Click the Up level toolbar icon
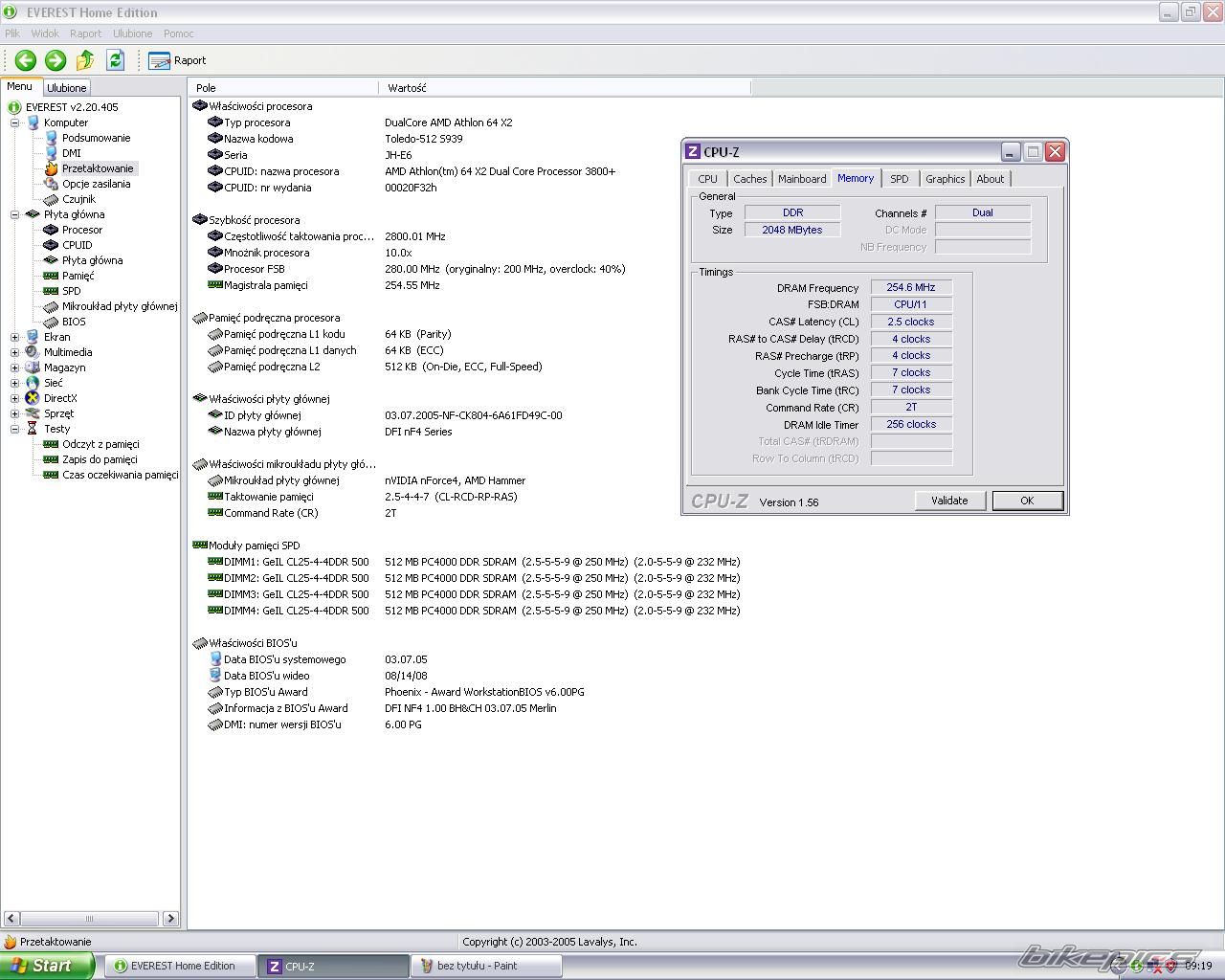The height and width of the screenshot is (980, 1225). point(85,60)
